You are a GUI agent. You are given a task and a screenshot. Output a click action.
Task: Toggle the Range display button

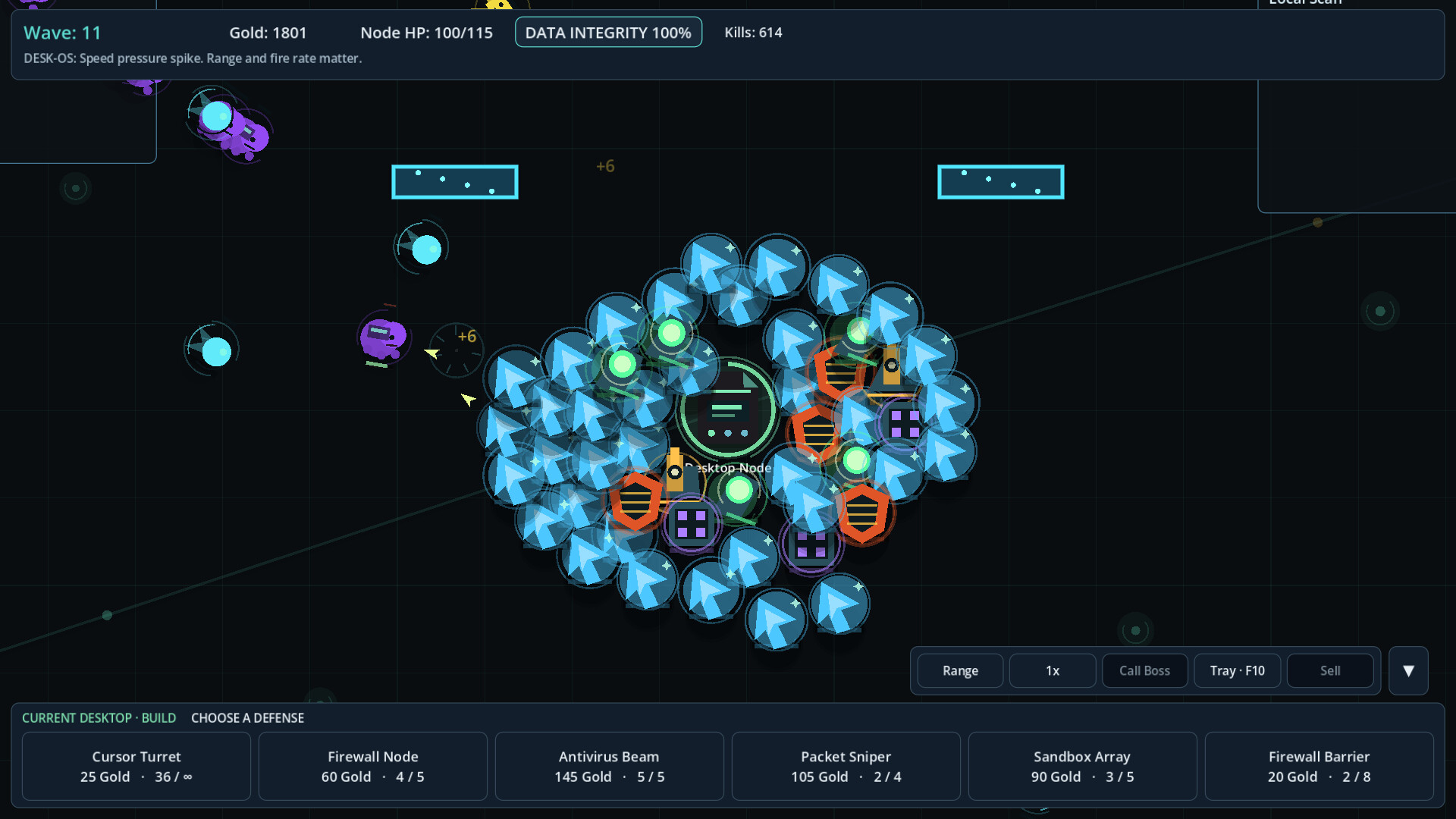960,670
